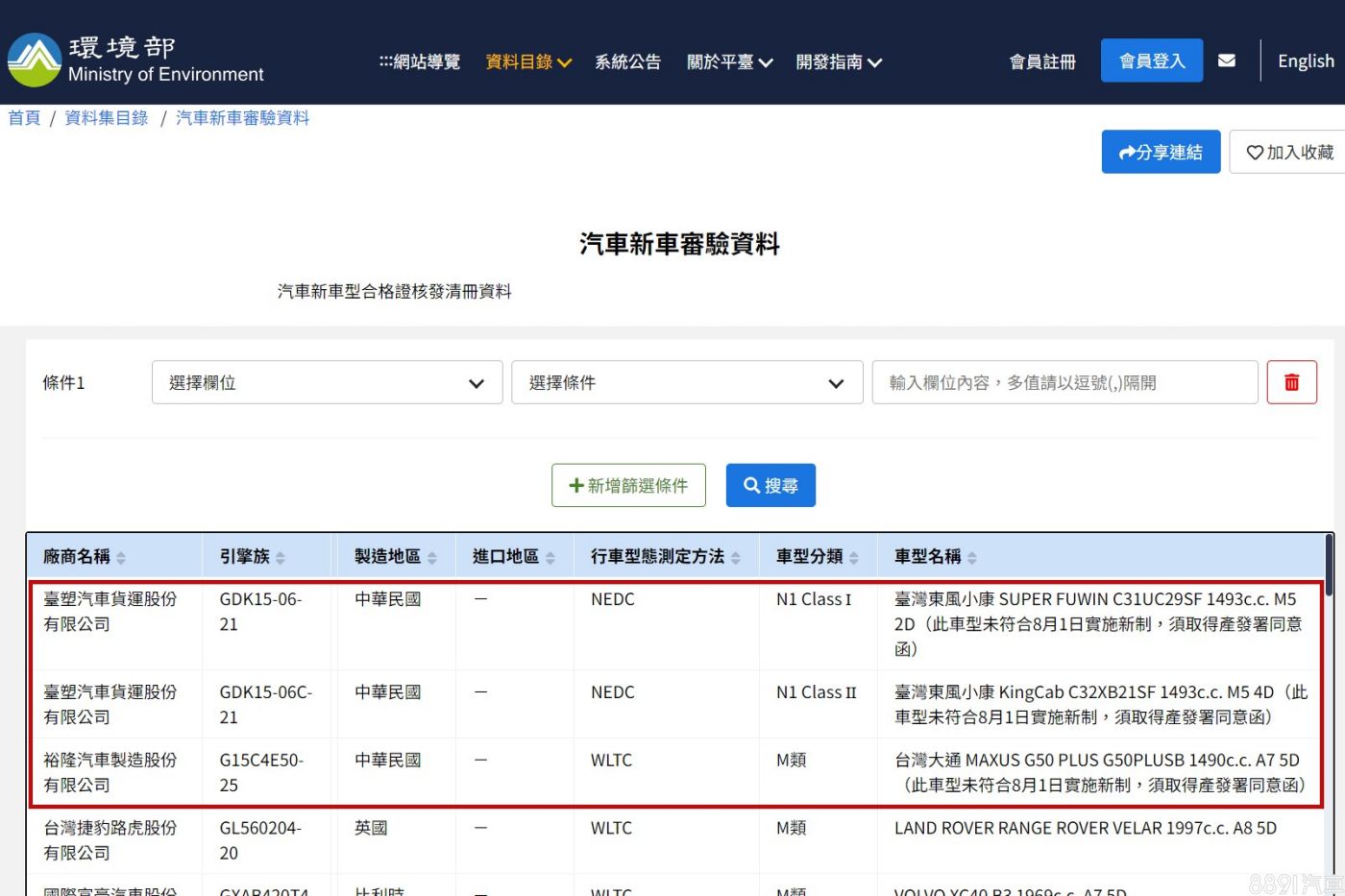Sort by 進口地區 column sort icon
This screenshot has width=1345, height=896.
(x=550, y=558)
